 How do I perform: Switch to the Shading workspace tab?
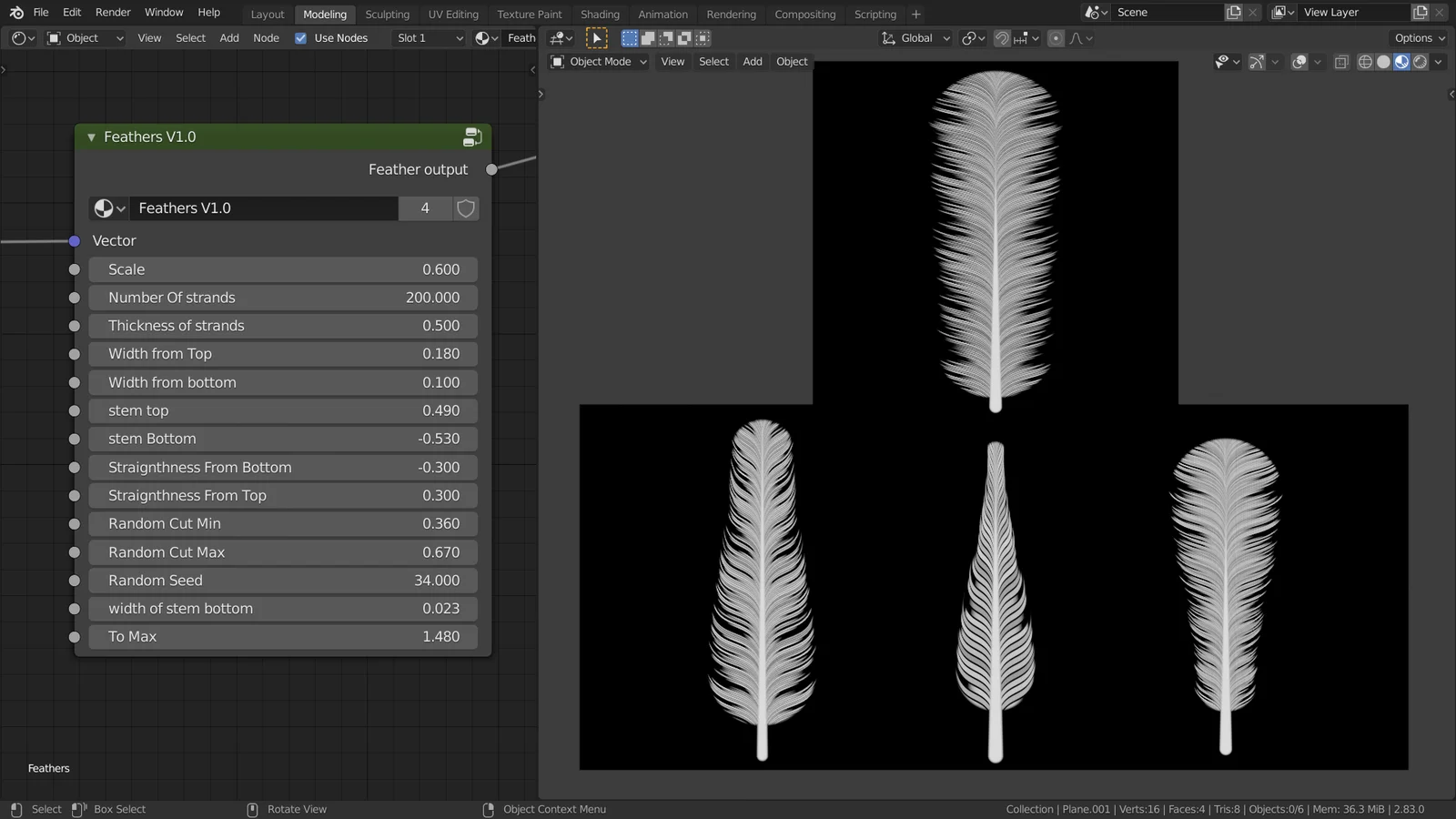point(600,15)
